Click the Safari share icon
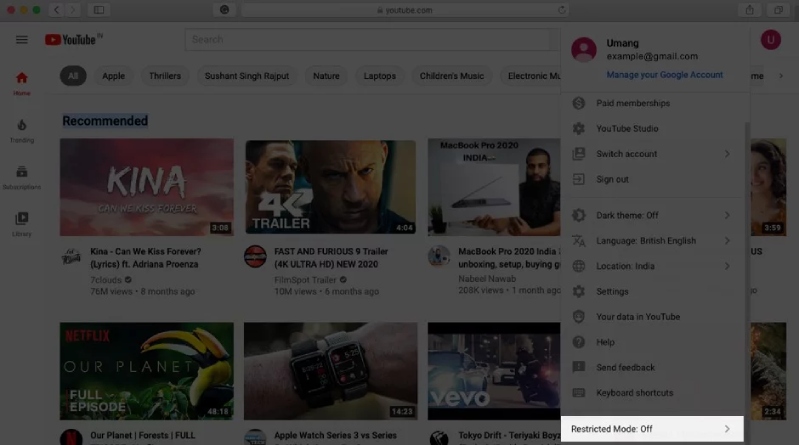The height and width of the screenshot is (445, 799). click(x=750, y=10)
